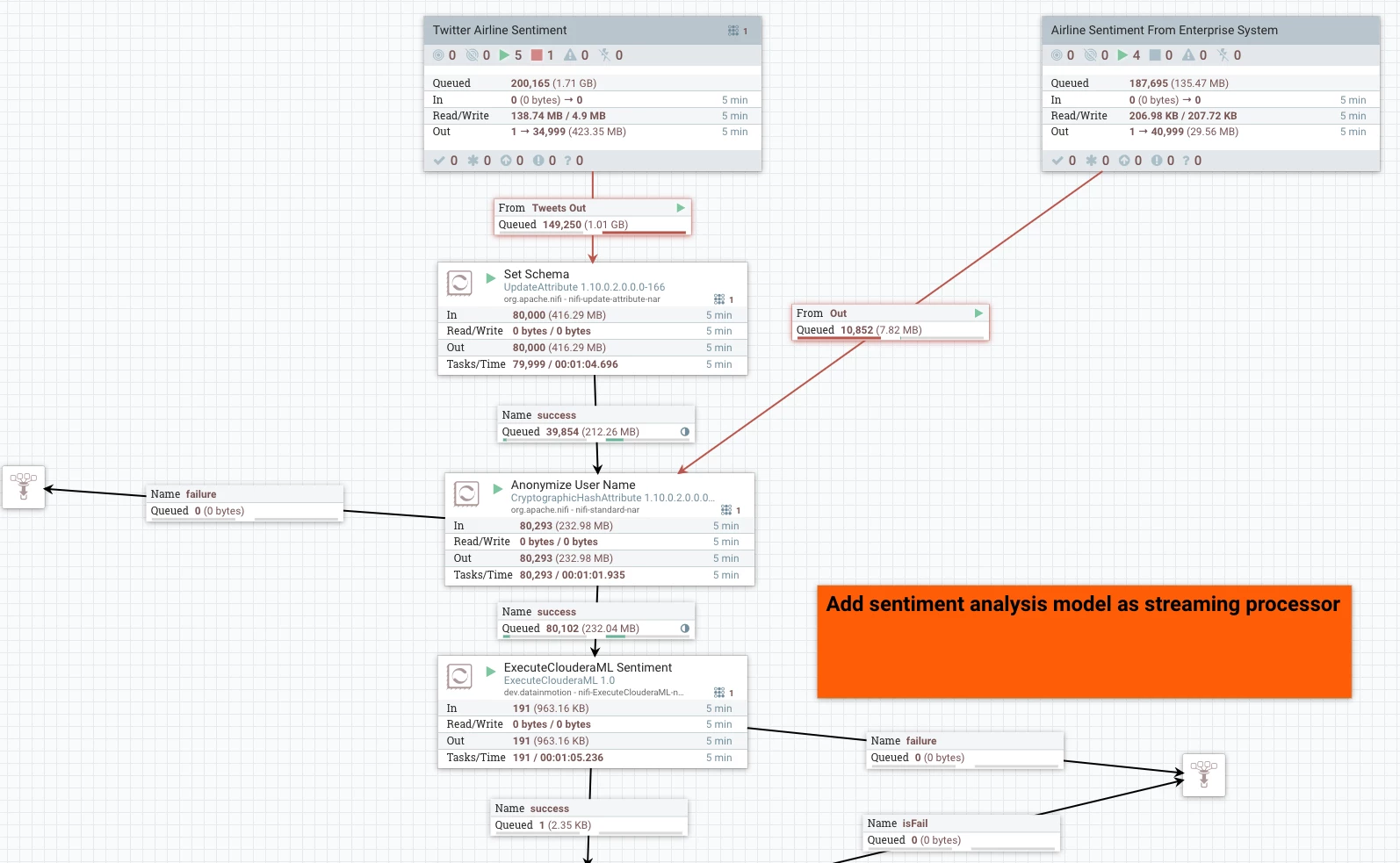Click the Tasks/Time 79,999 / 00:01:04.696 value
Image resolution: width=1400 pixels, height=863 pixels.
coord(566,364)
